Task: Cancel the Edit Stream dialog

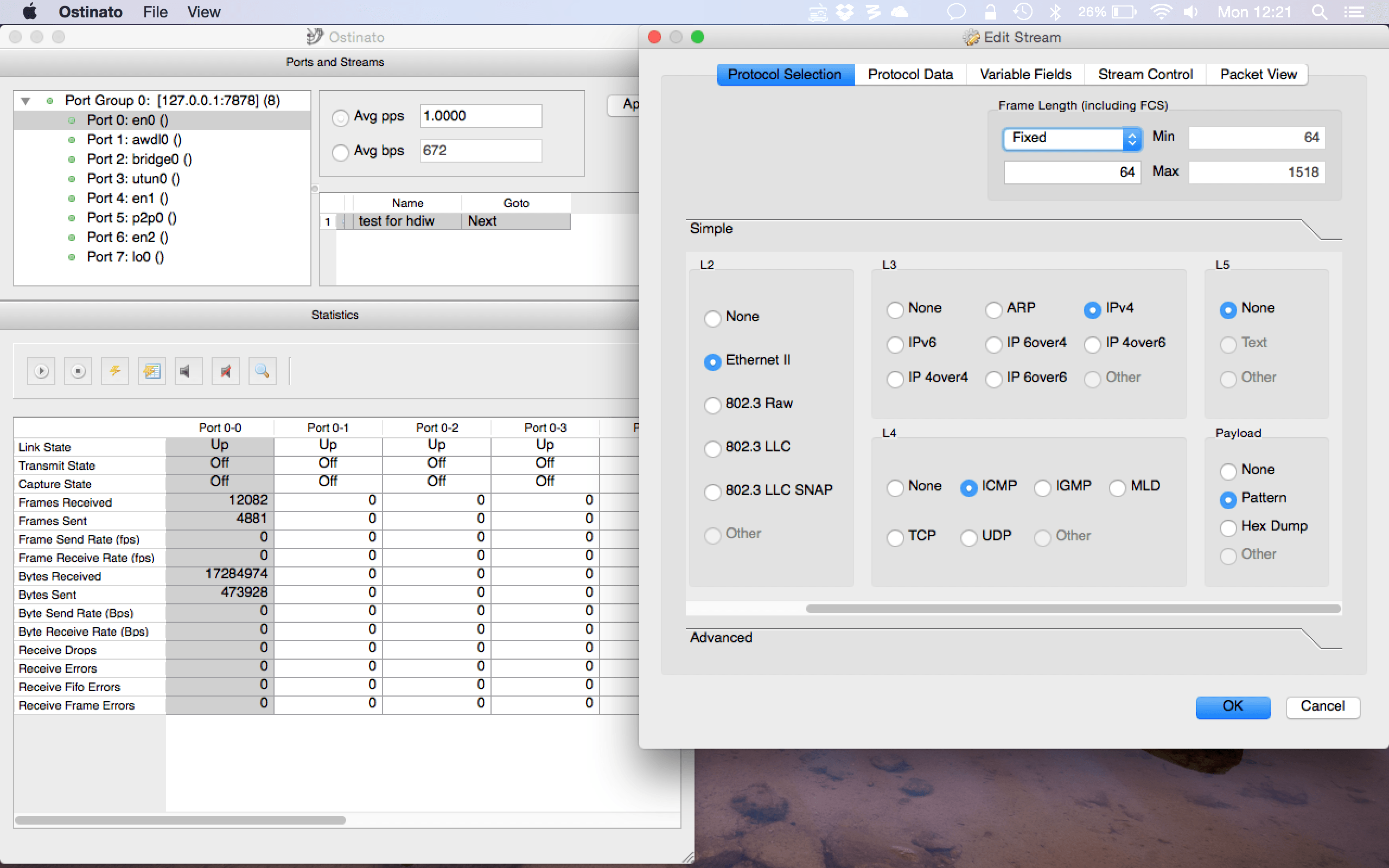Action: (x=1322, y=707)
